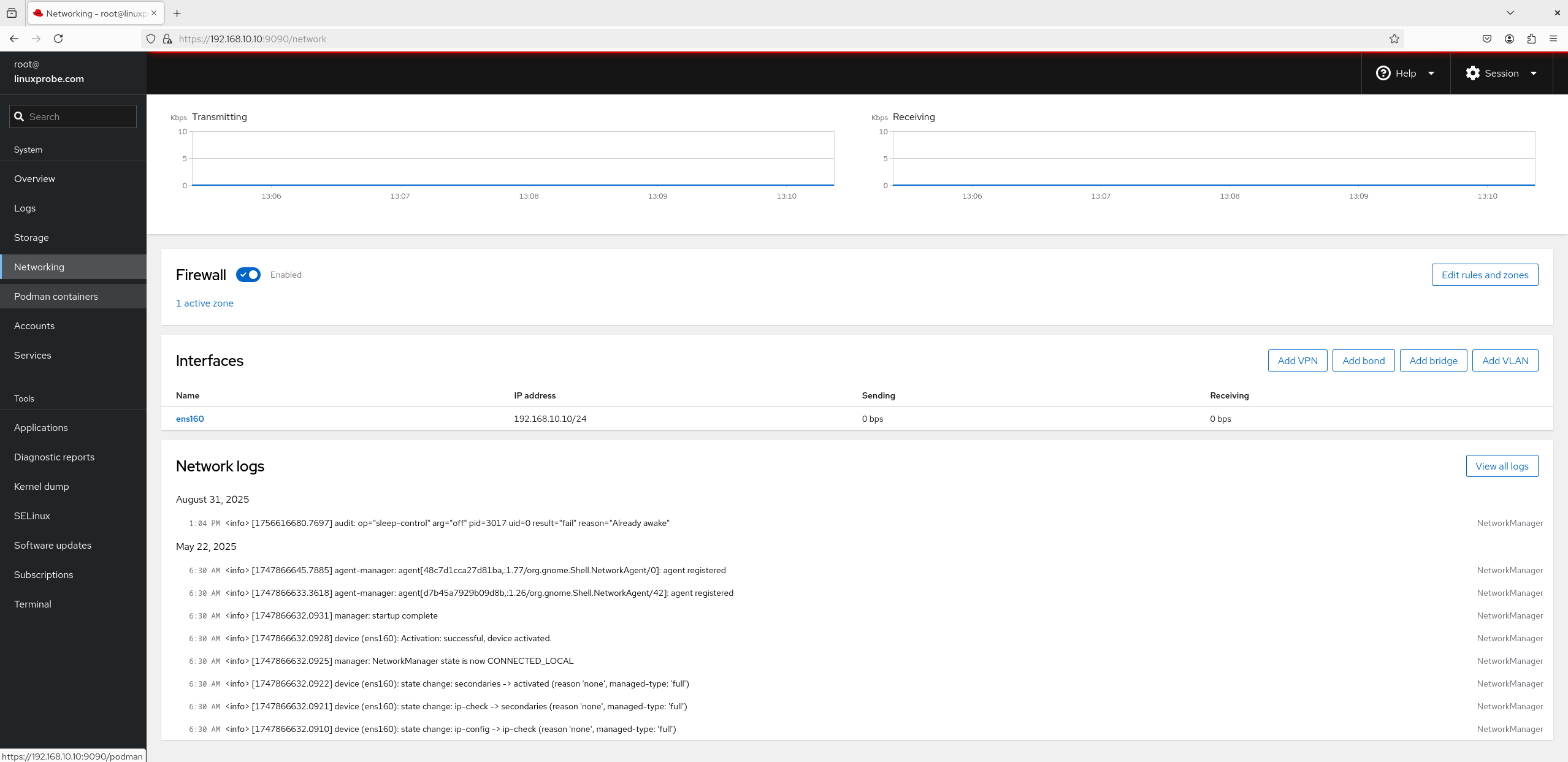Screen dimensions: 1568x762
Task: Click the 1 active zone link
Action: pyautogui.click(x=204, y=303)
